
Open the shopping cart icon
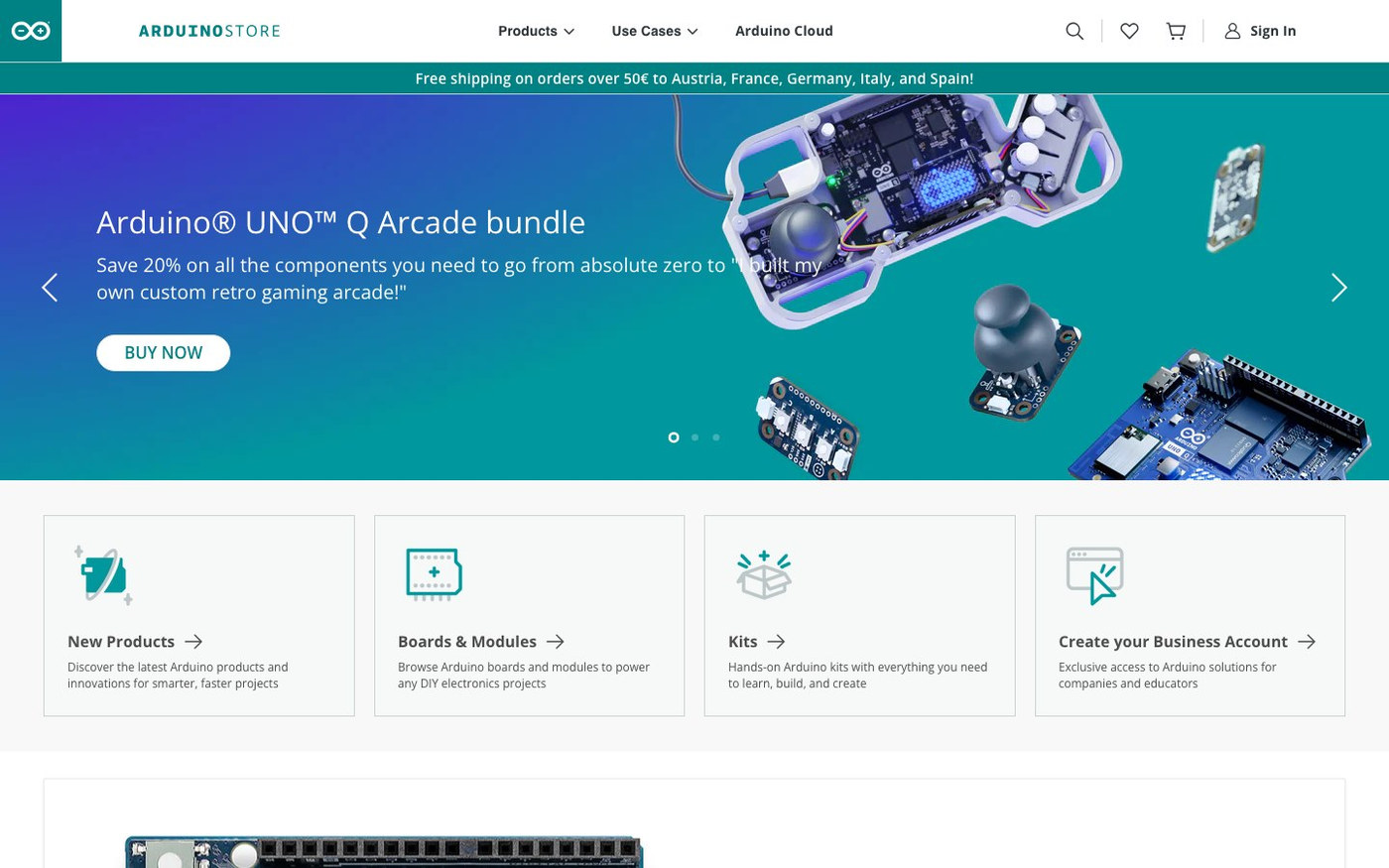coord(1176,31)
